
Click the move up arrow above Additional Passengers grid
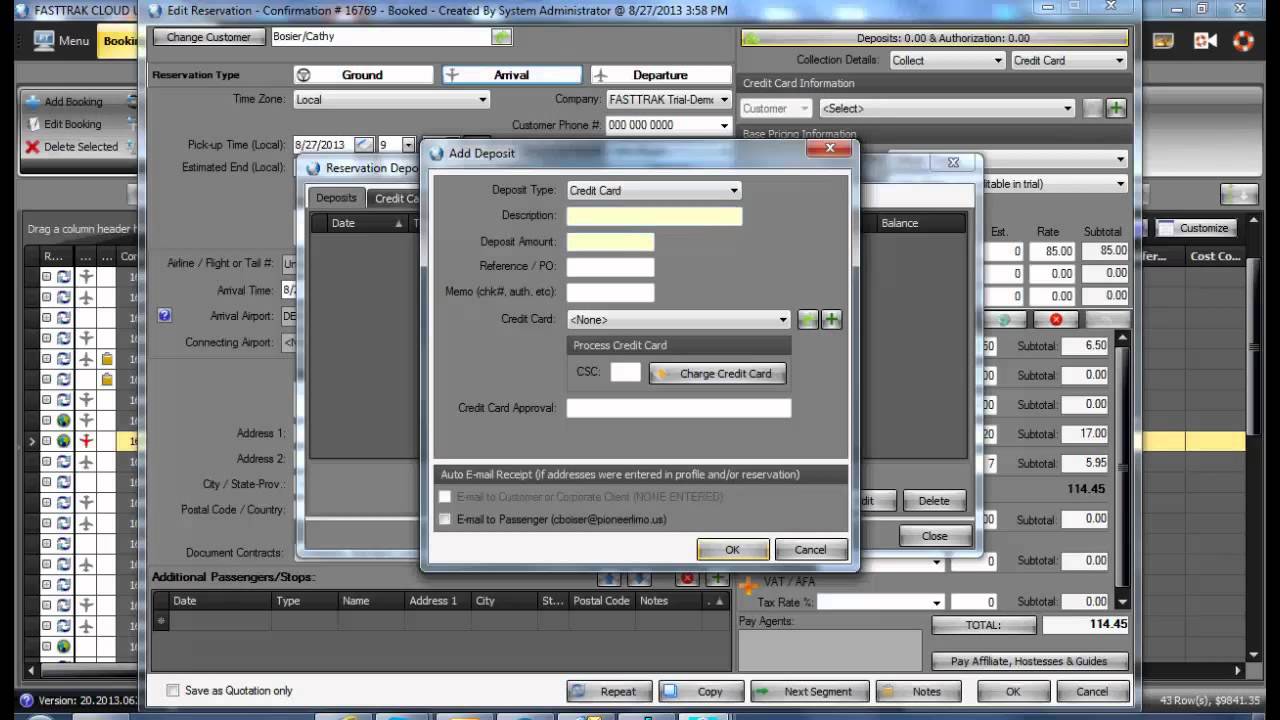pos(608,578)
